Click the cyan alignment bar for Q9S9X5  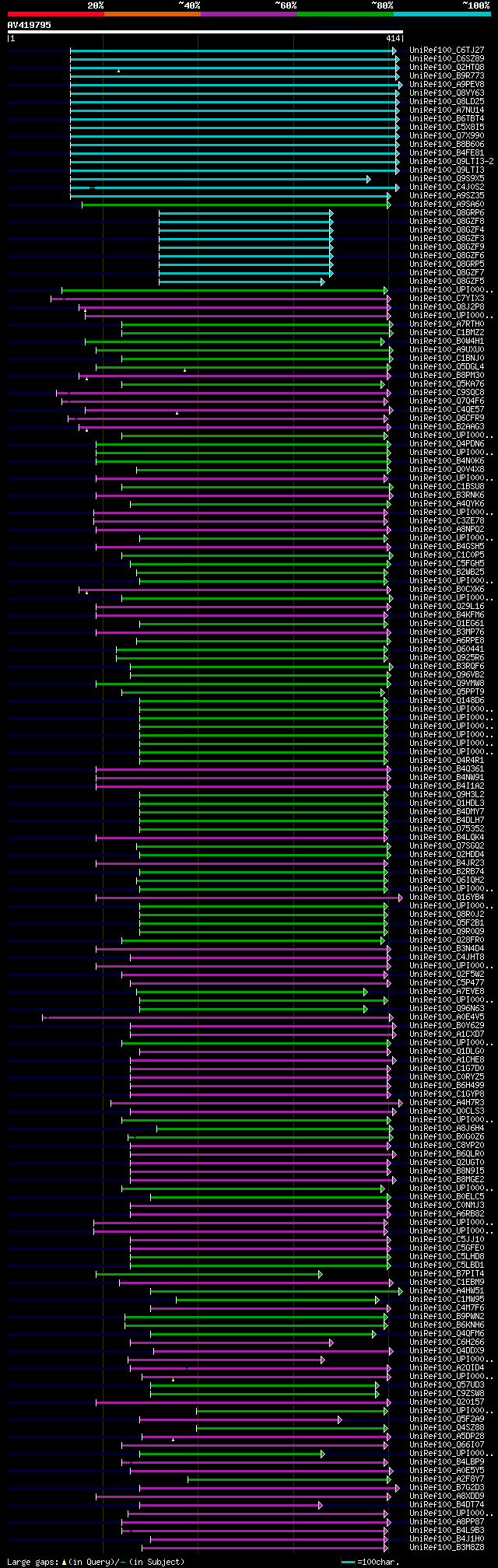tap(220, 179)
